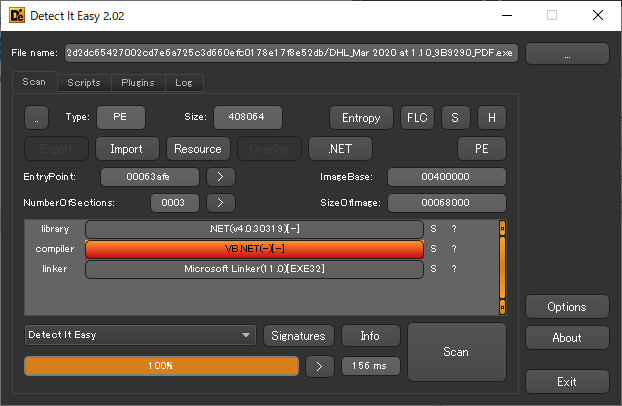Viewport: 622px width, 406px height.
Task: Click question mark in linker row
Action: coord(454,269)
